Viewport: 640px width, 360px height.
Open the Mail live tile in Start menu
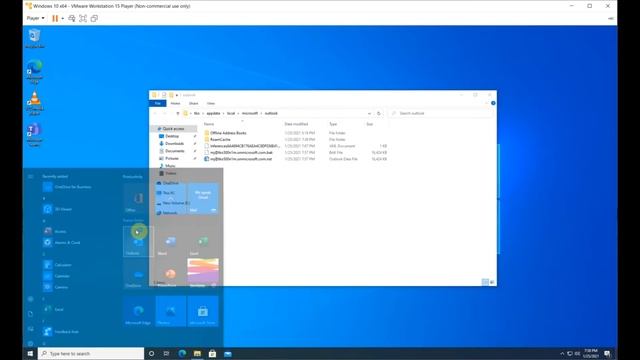click(x=202, y=198)
